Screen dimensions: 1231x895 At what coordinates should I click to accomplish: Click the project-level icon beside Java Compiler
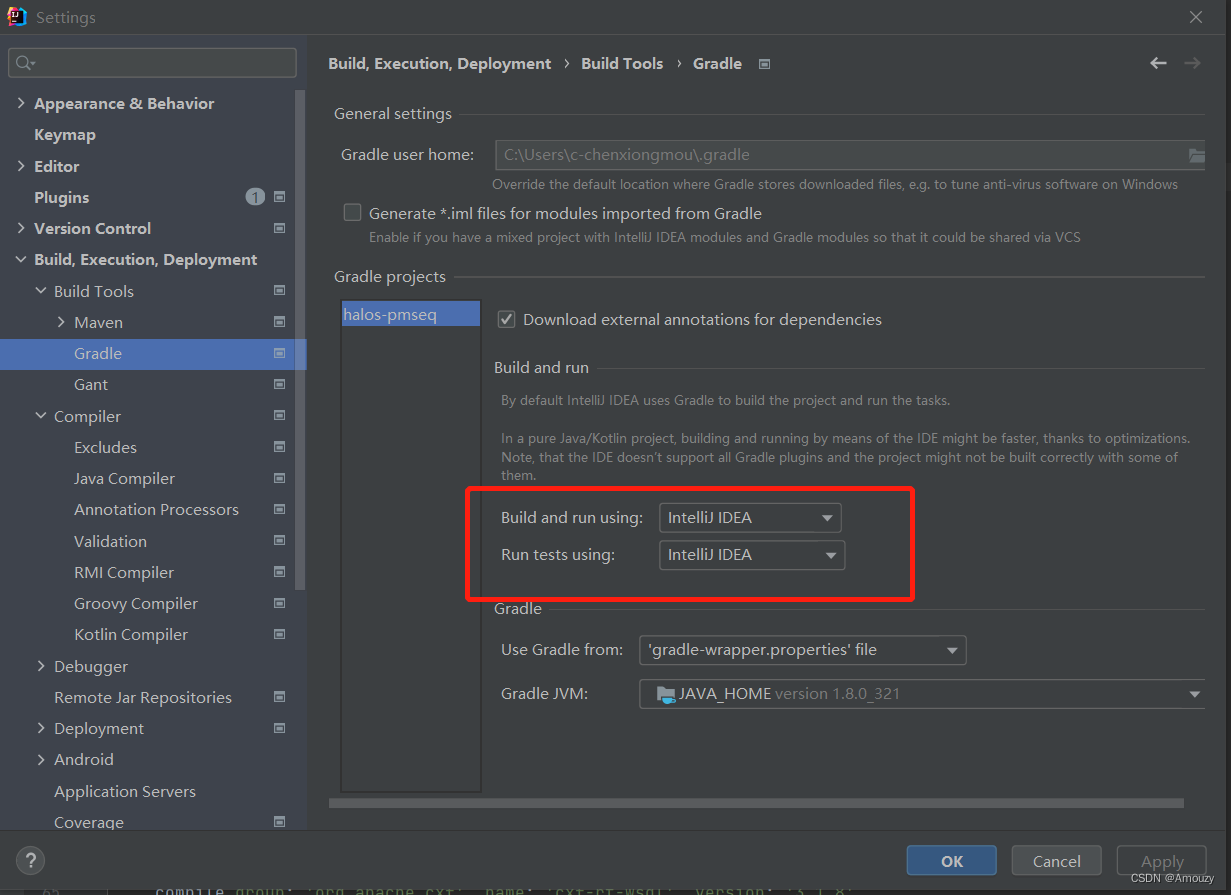click(280, 478)
